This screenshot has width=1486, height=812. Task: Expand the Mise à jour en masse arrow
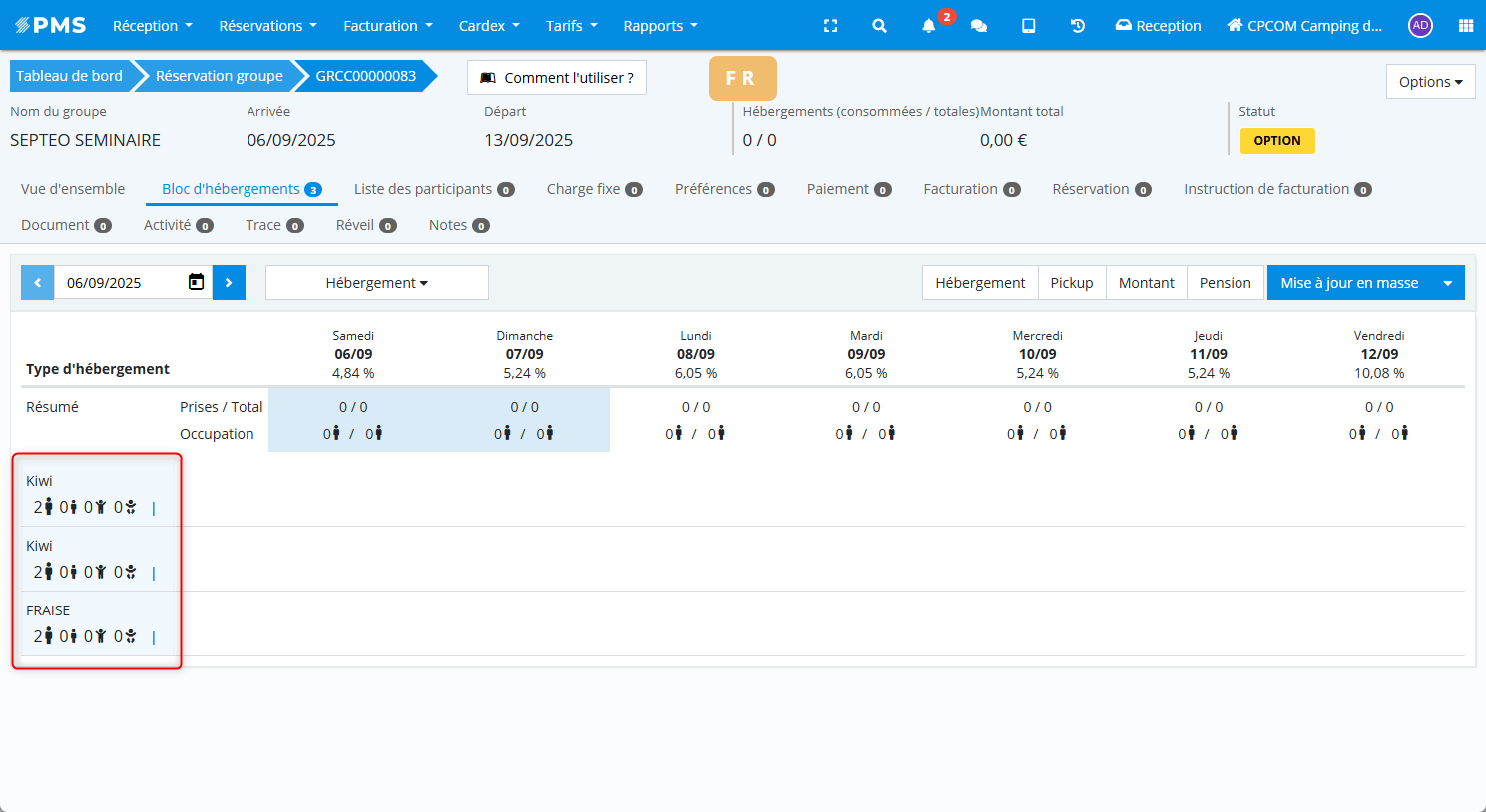click(x=1448, y=283)
